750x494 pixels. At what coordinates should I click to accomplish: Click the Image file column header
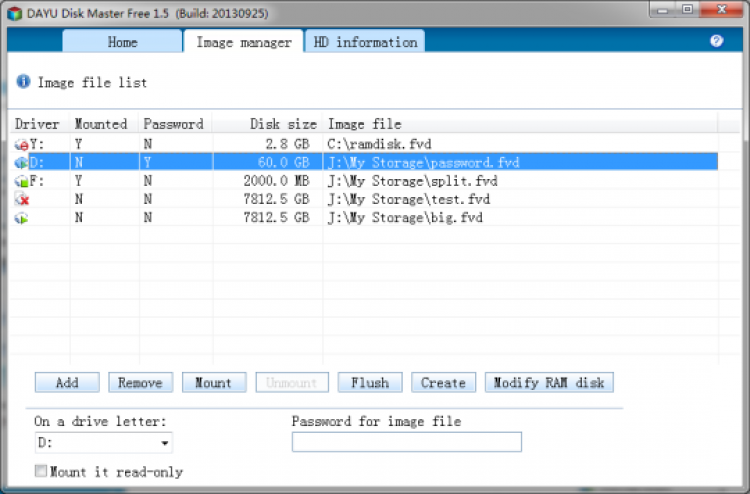(520, 124)
